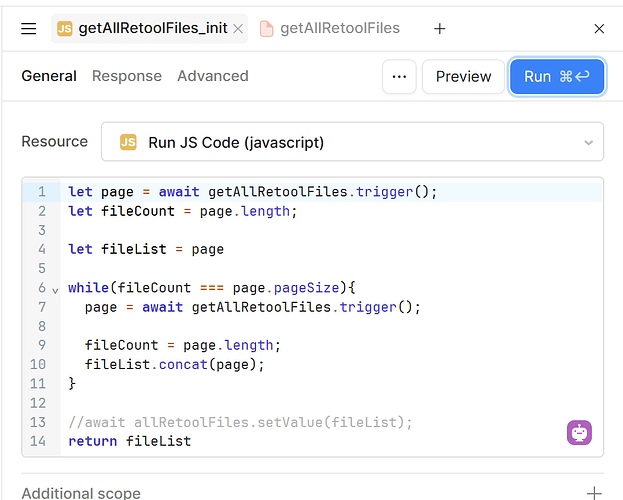Open the AI assistant robot icon
Image resolution: width=623 pixels, height=500 pixels.
pos(579,432)
